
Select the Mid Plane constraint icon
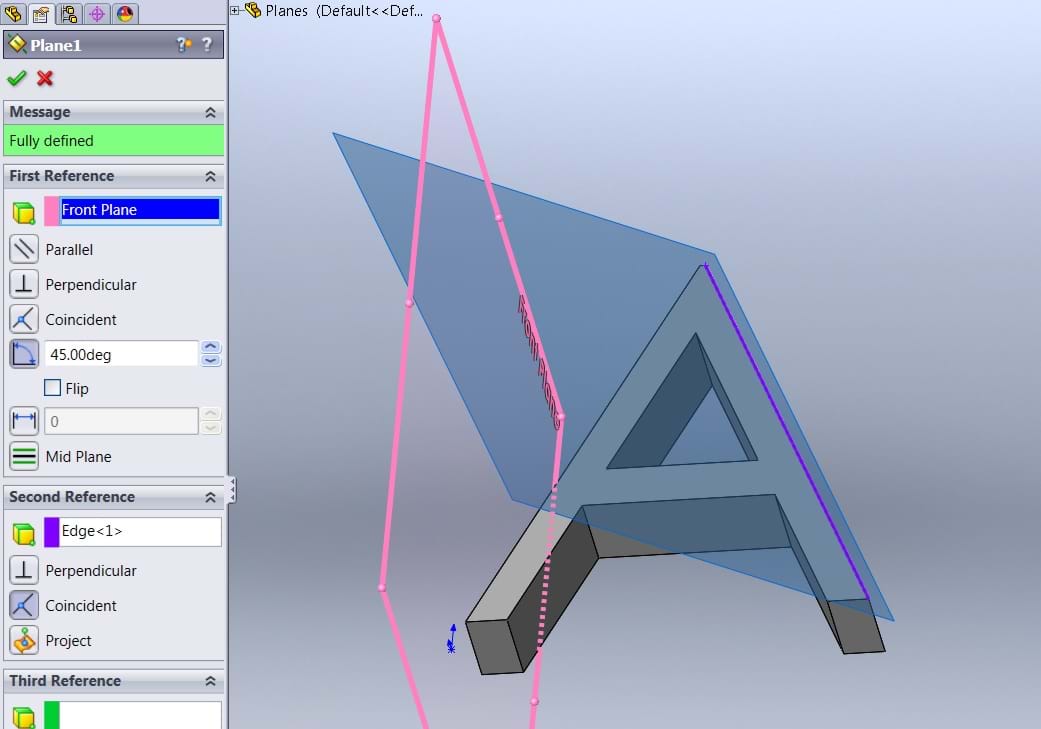tap(24, 456)
